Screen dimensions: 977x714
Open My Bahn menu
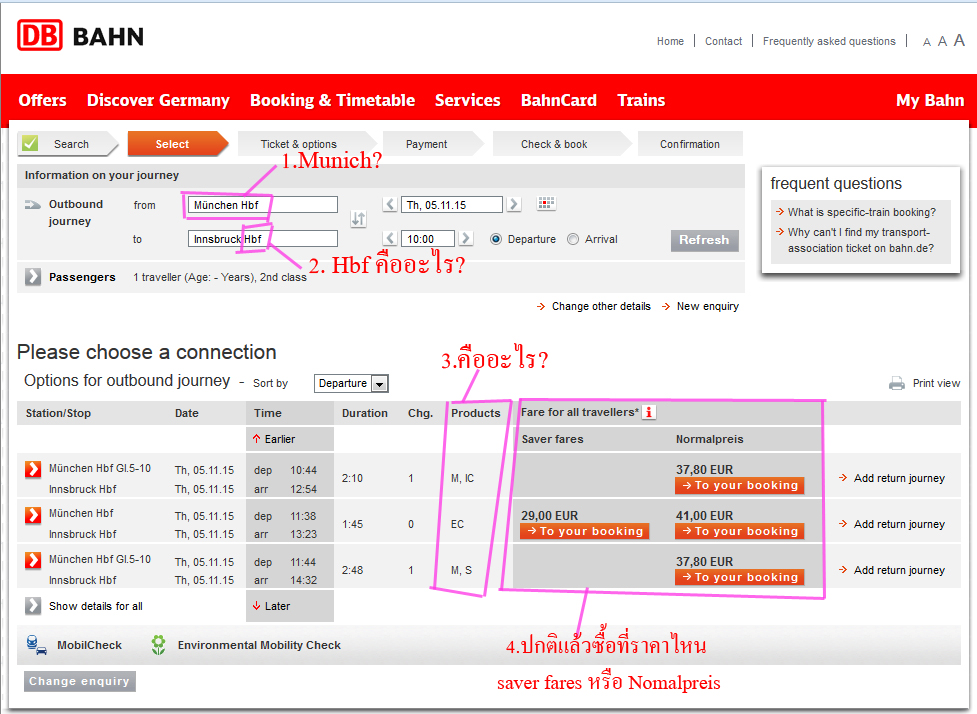click(x=930, y=100)
